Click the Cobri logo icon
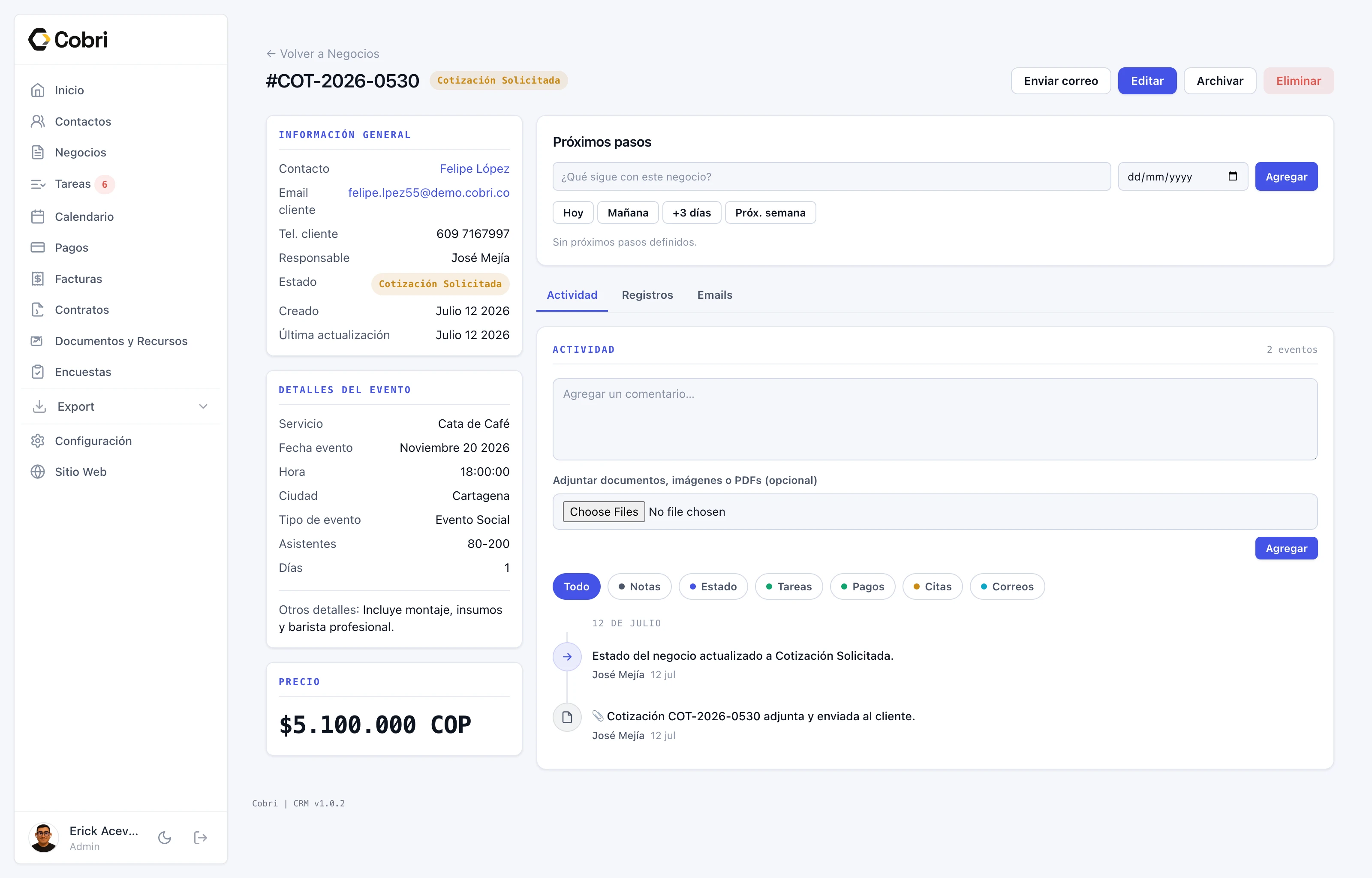This screenshot has width=1372, height=878. pyautogui.click(x=39, y=39)
